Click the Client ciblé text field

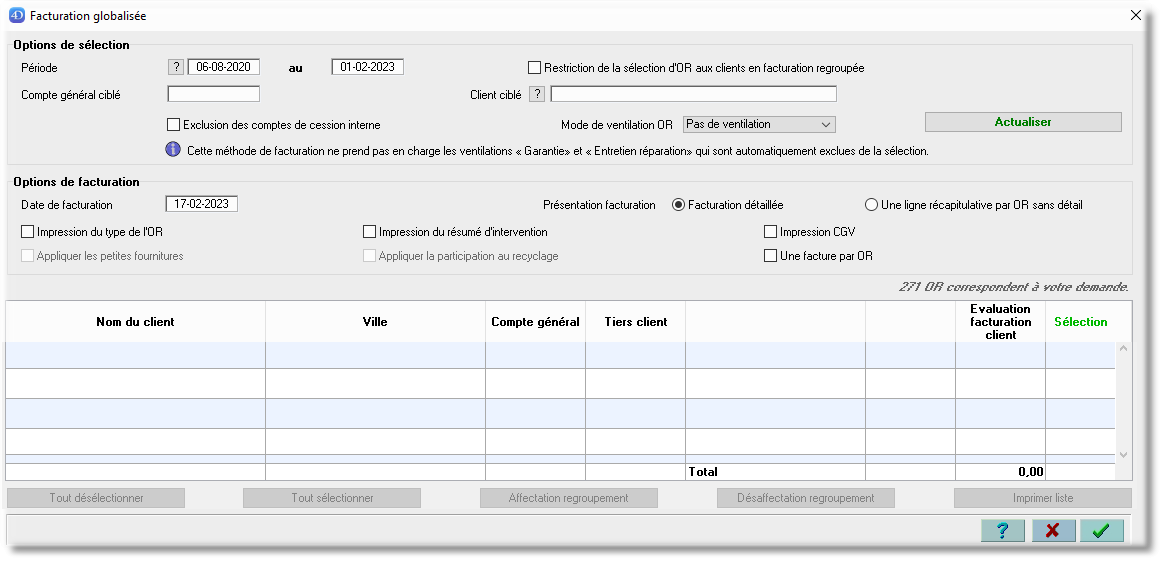pyautogui.click(x=693, y=94)
